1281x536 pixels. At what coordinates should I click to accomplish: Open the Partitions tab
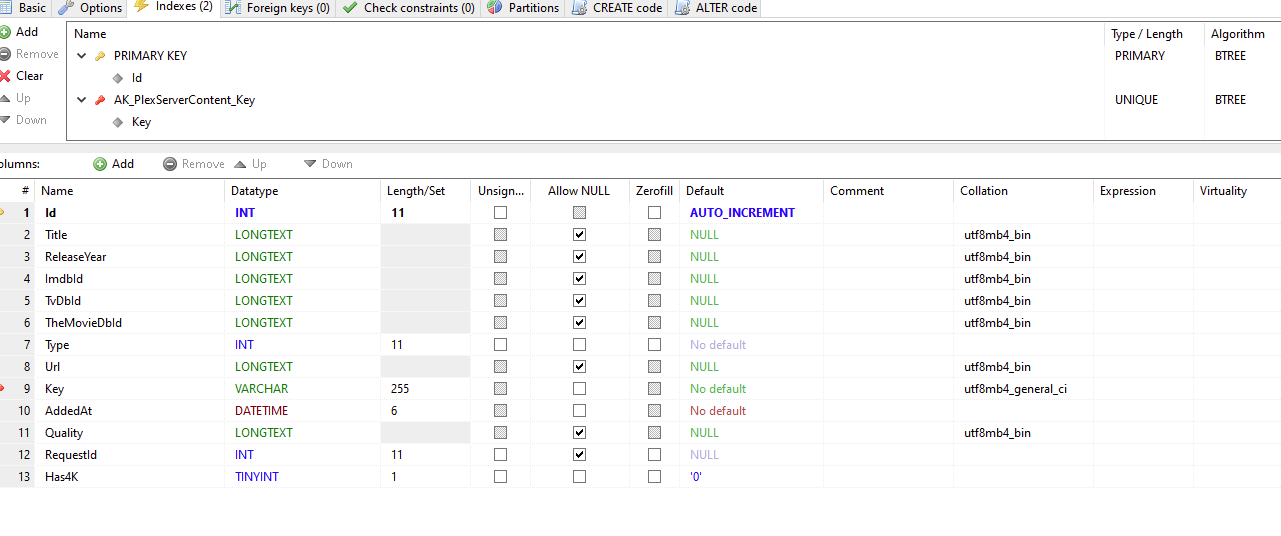[x=523, y=8]
